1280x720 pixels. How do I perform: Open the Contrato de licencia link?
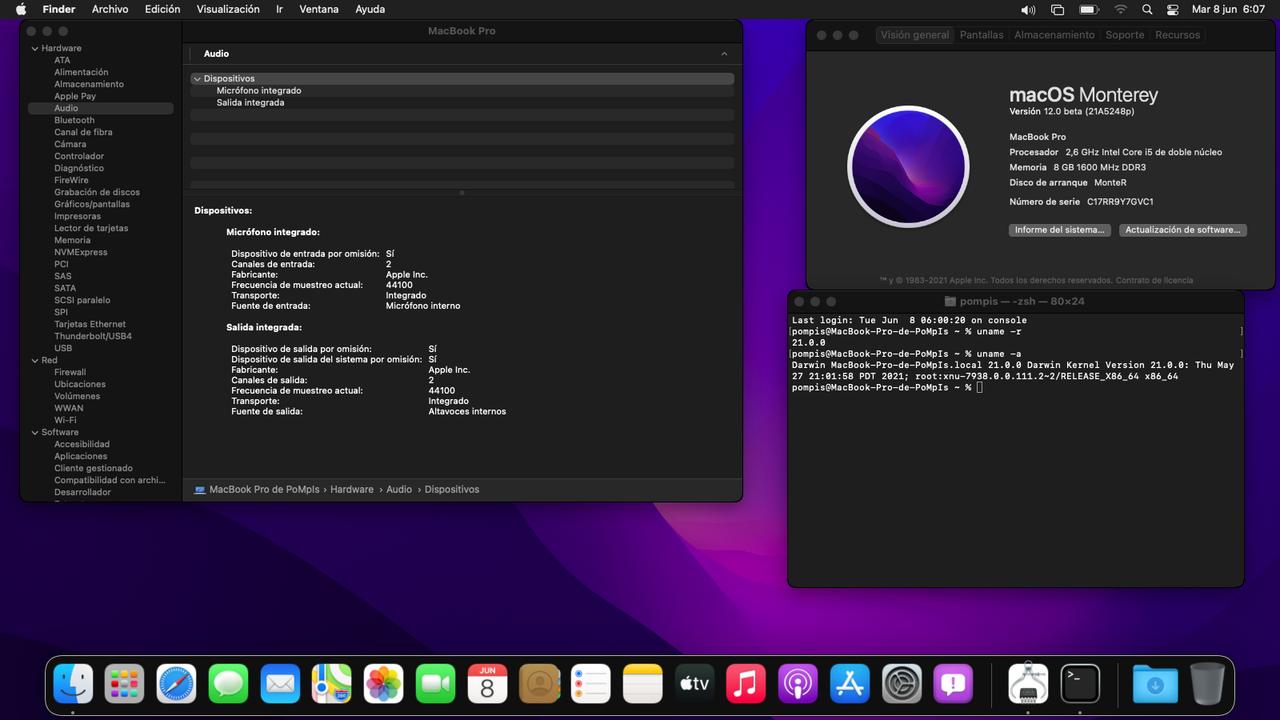pyautogui.click(x=1154, y=280)
